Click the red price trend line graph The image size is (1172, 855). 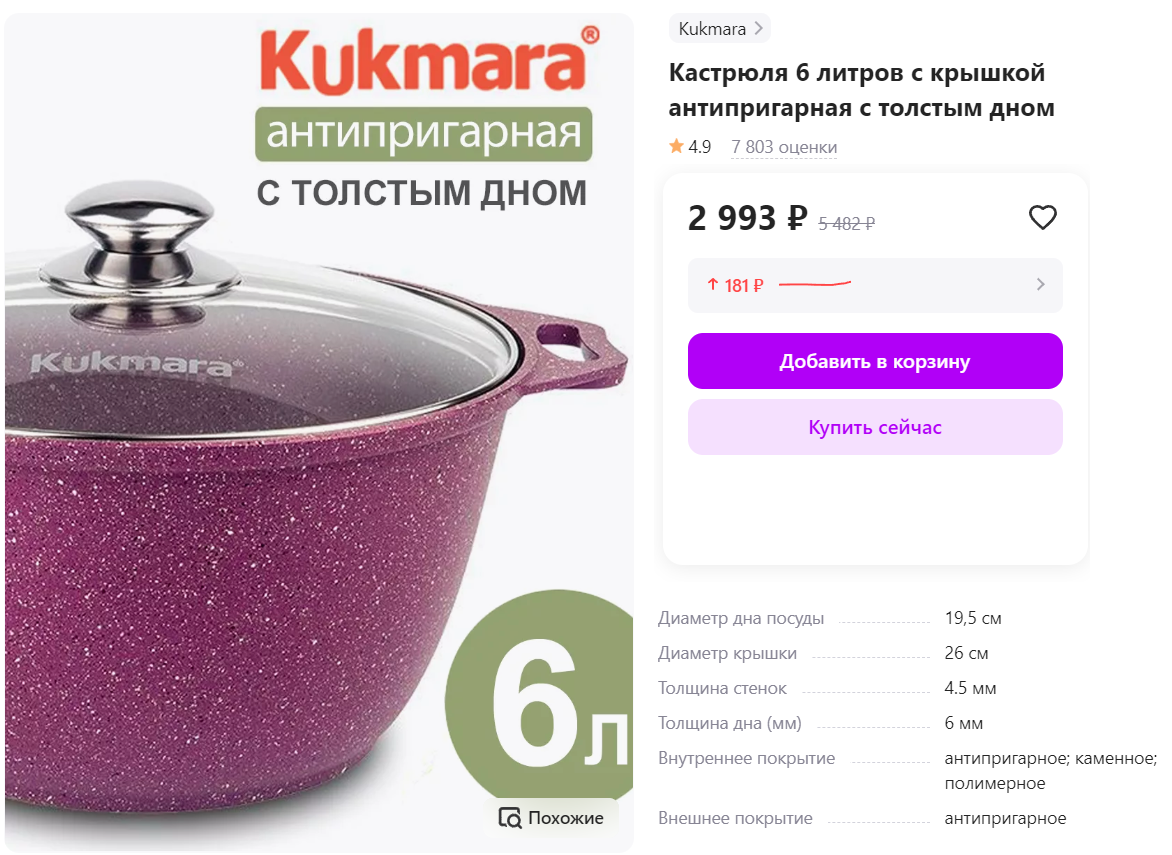(815, 284)
